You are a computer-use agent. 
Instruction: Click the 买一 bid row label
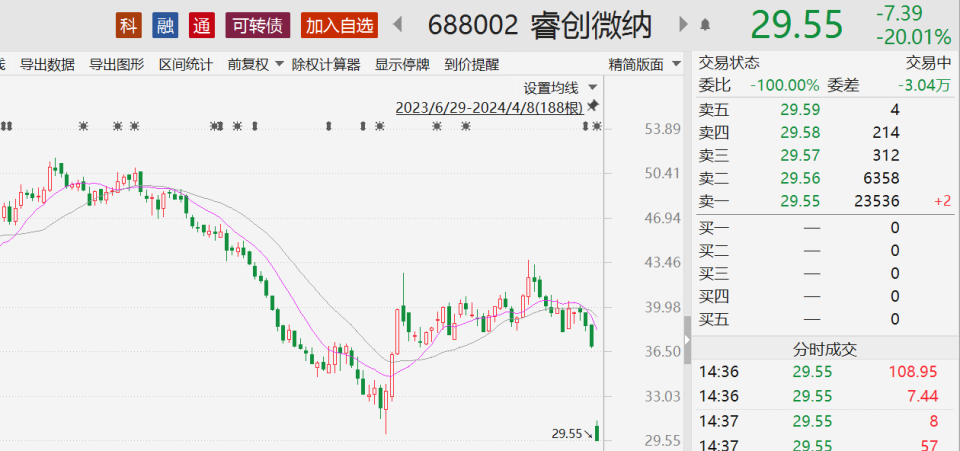pyautogui.click(x=714, y=228)
